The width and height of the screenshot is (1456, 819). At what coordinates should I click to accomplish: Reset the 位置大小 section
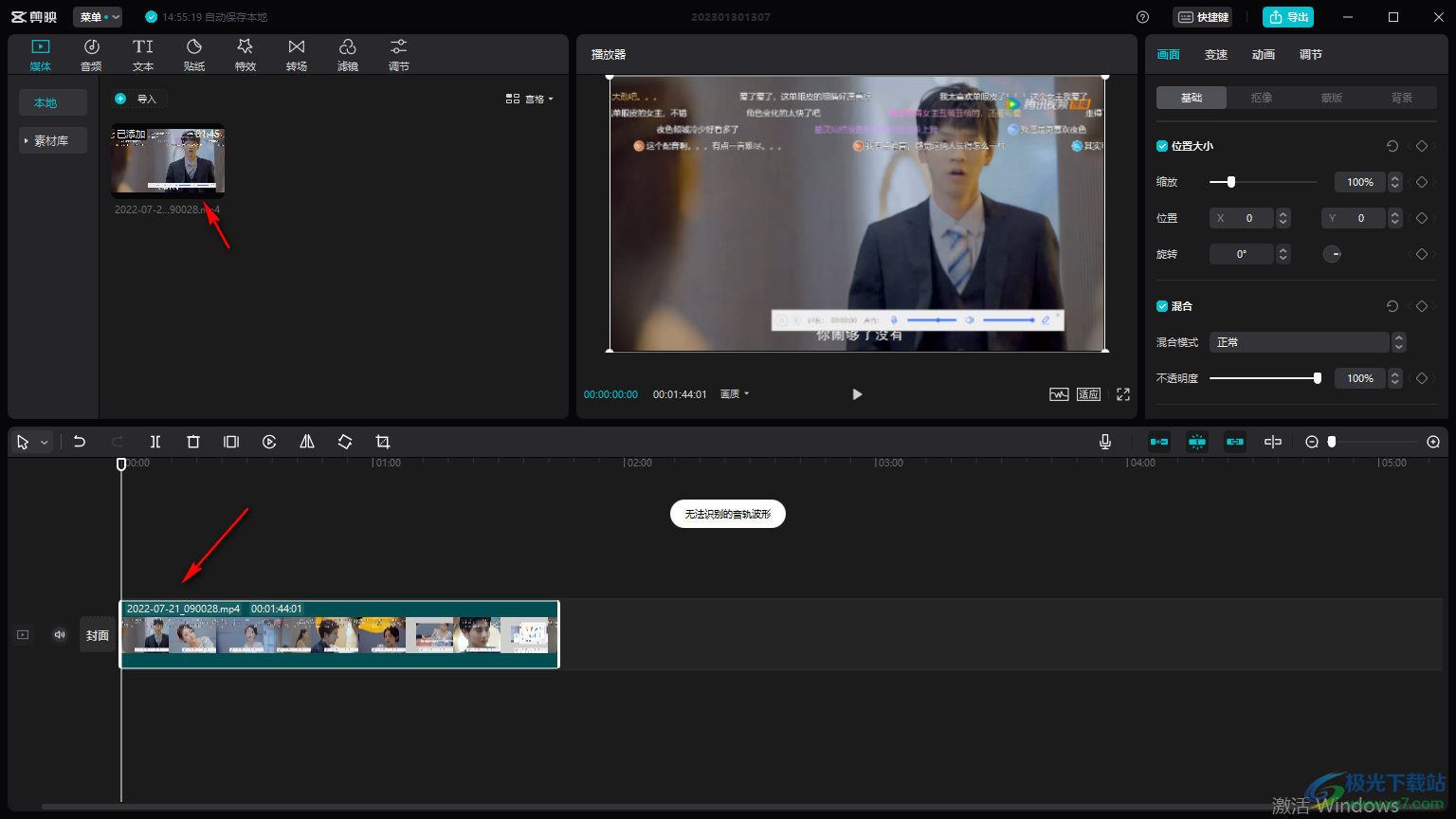(1392, 146)
